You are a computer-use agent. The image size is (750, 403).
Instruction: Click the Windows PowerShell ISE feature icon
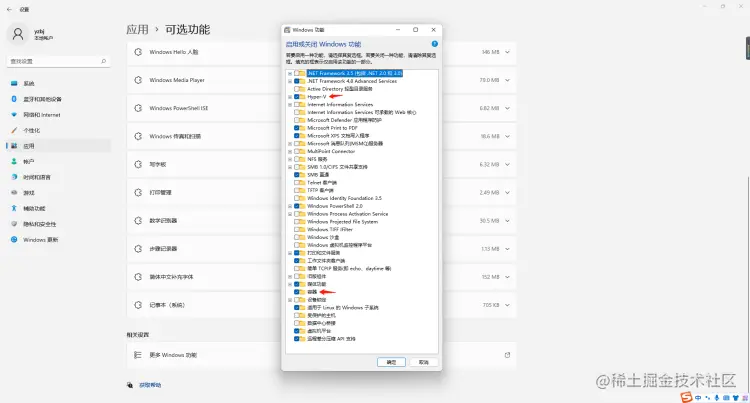[138, 108]
